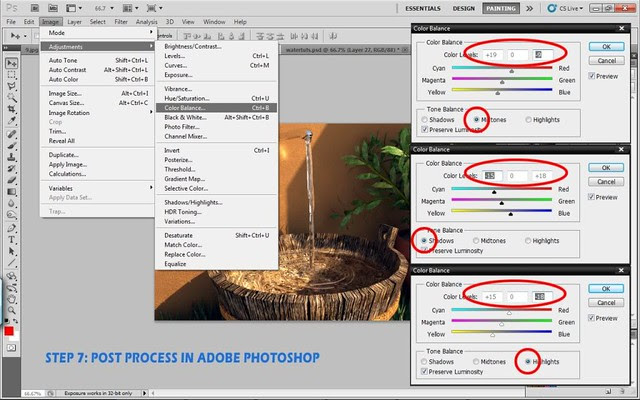
Task: Select Highlights radio in dialog showing +15
Action: click(x=528, y=361)
